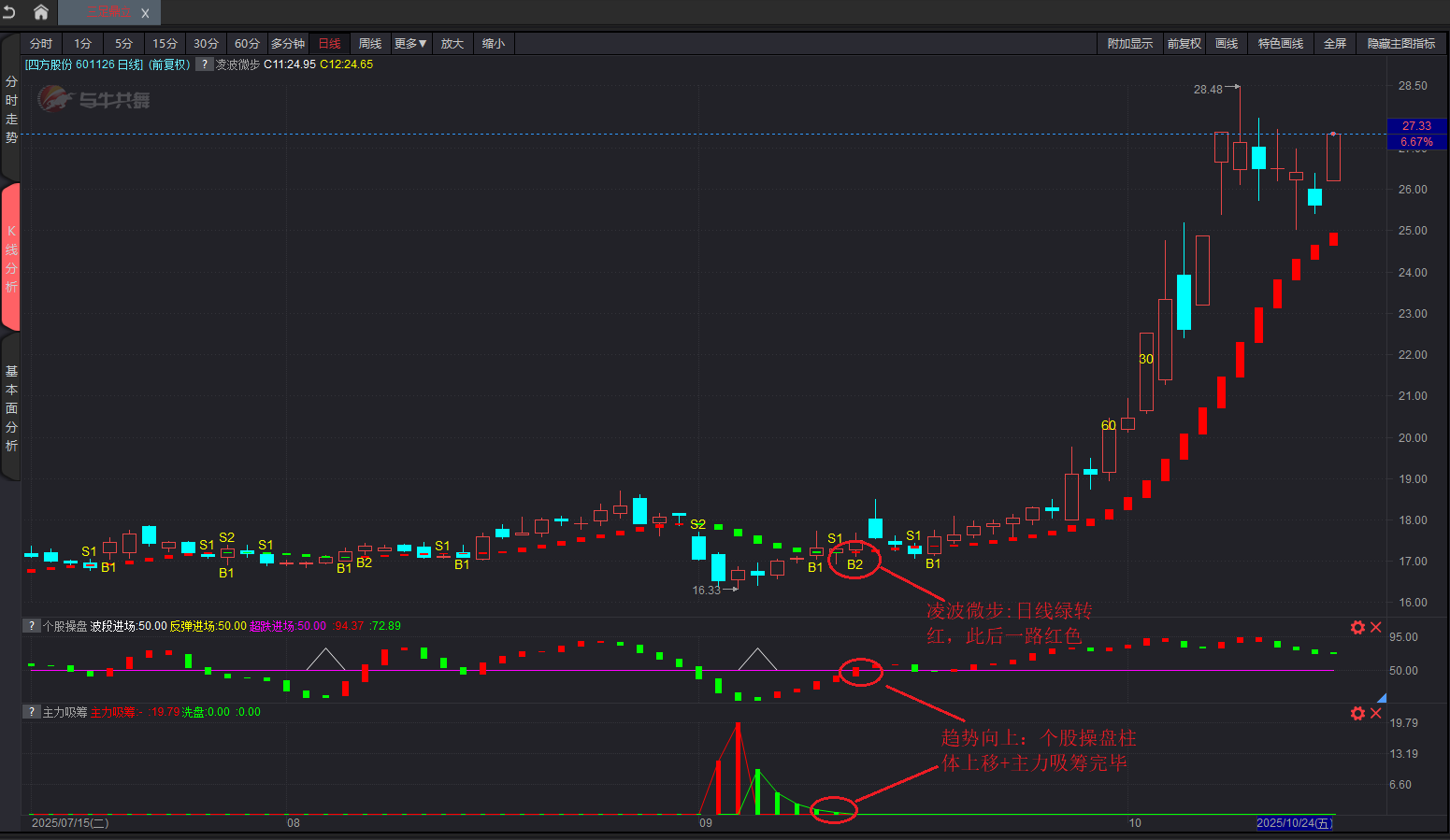1450x840 pixels.
Task: Open settings gear for 主力吸筹 panel
Action: (1357, 713)
